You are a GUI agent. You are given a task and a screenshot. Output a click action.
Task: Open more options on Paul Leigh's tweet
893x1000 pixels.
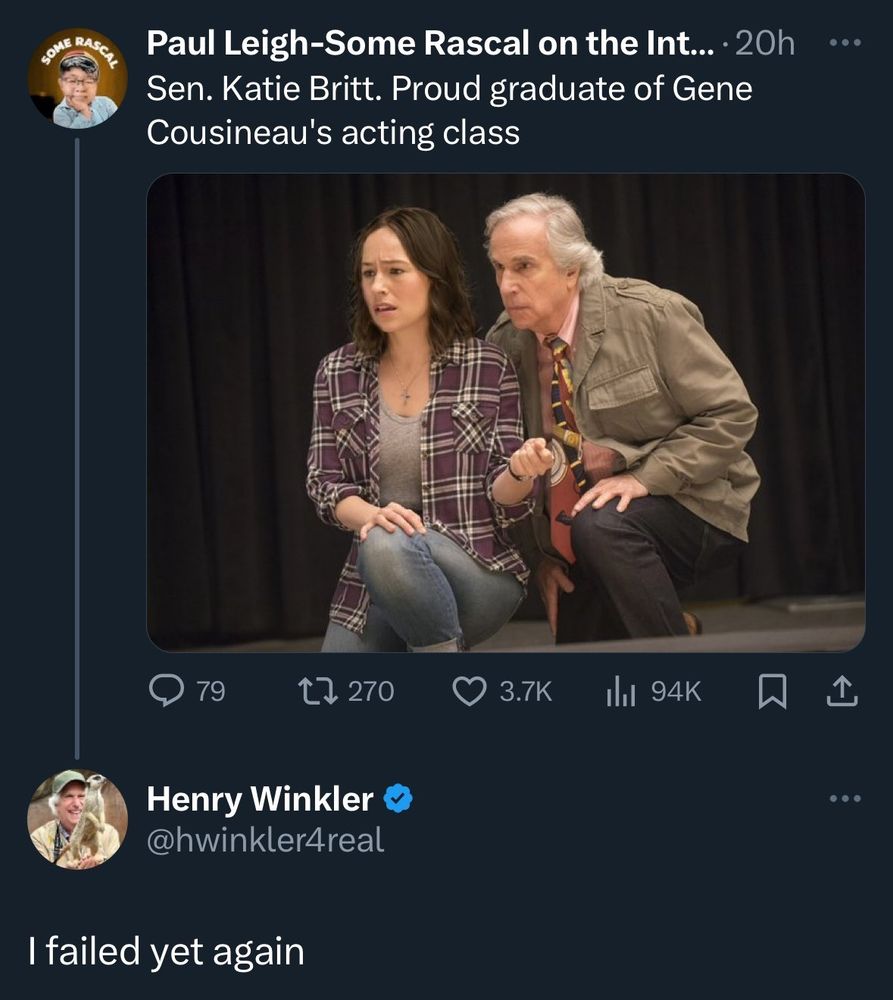844,44
